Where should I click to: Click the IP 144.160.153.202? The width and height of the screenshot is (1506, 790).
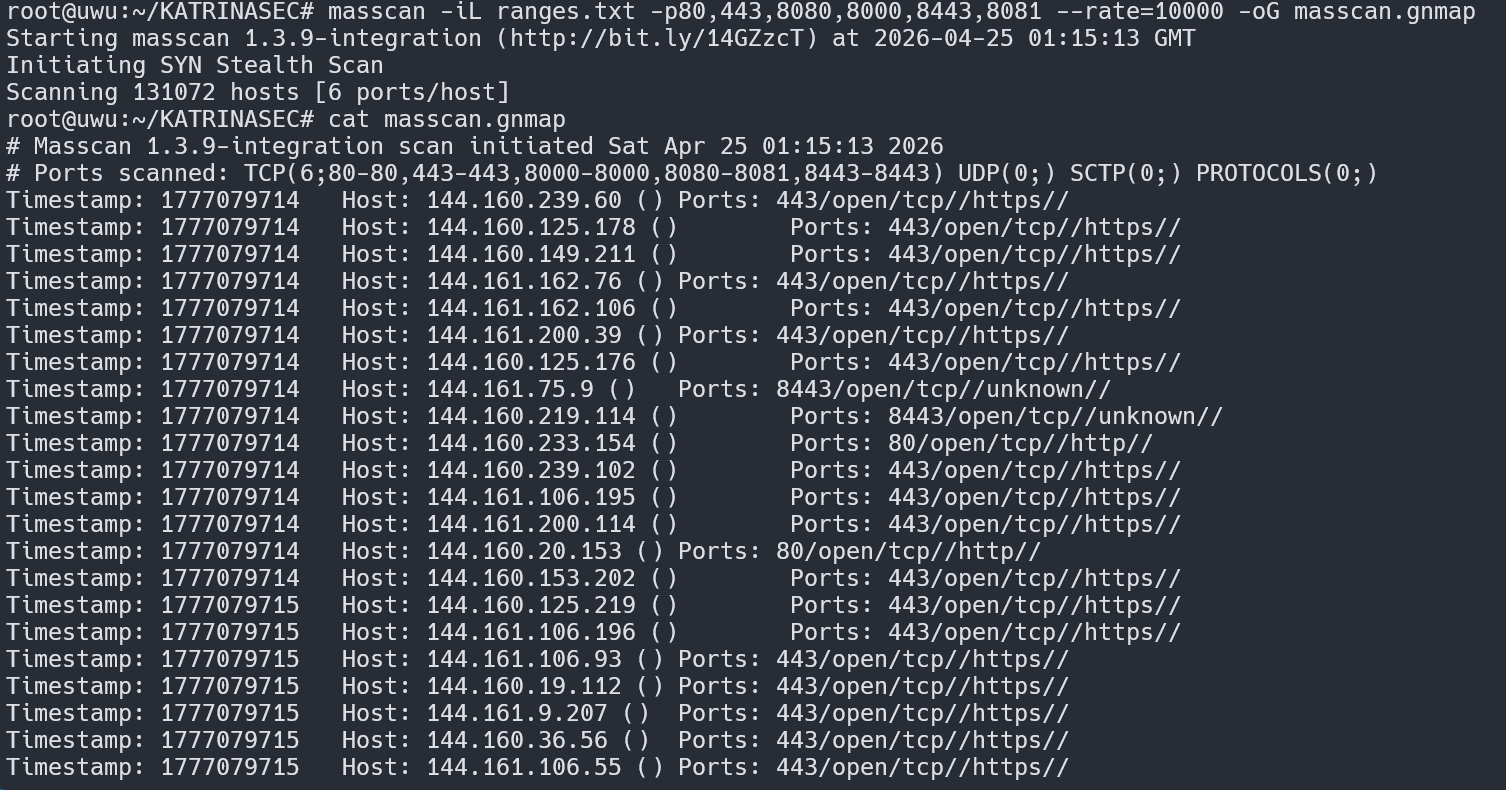pyautogui.click(x=531, y=578)
